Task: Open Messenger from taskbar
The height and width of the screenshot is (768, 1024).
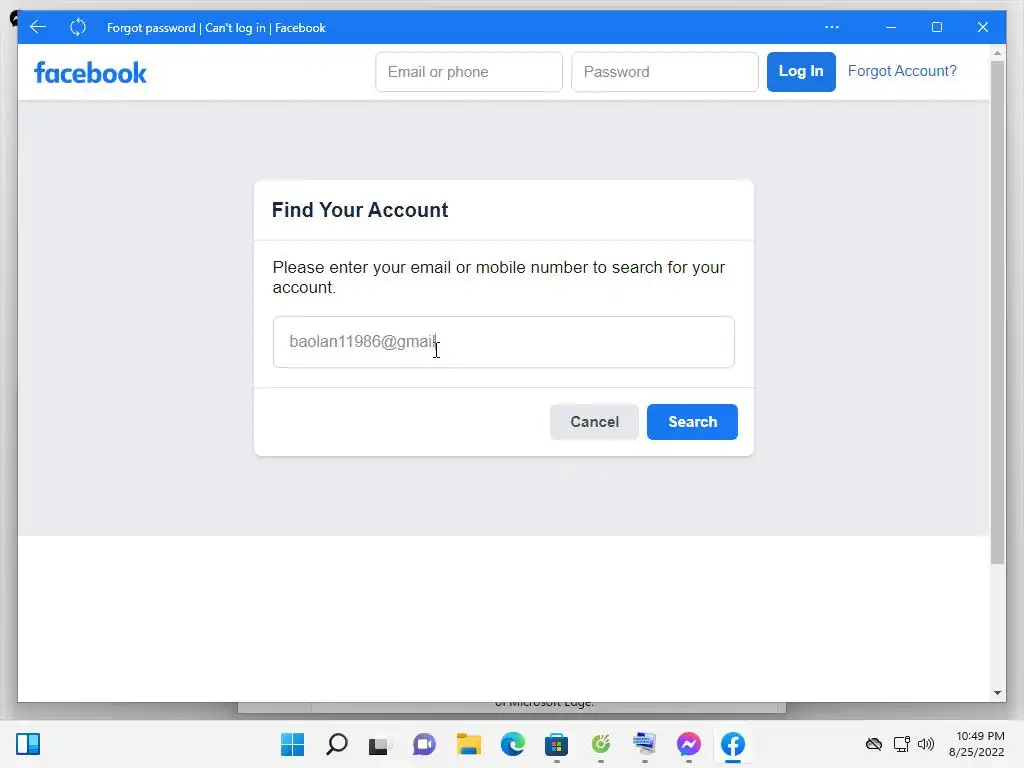Action: click(689, 744)
